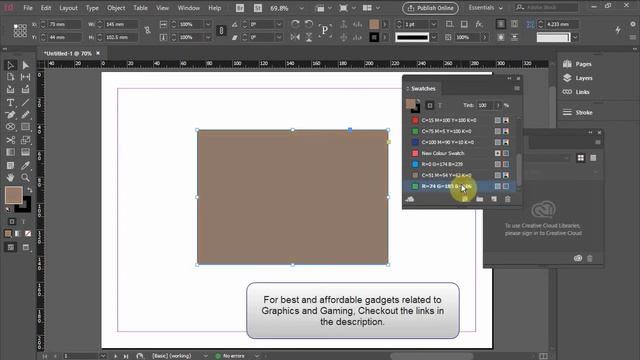
Task: Open the Pages panel
Action: pos(577,64)
